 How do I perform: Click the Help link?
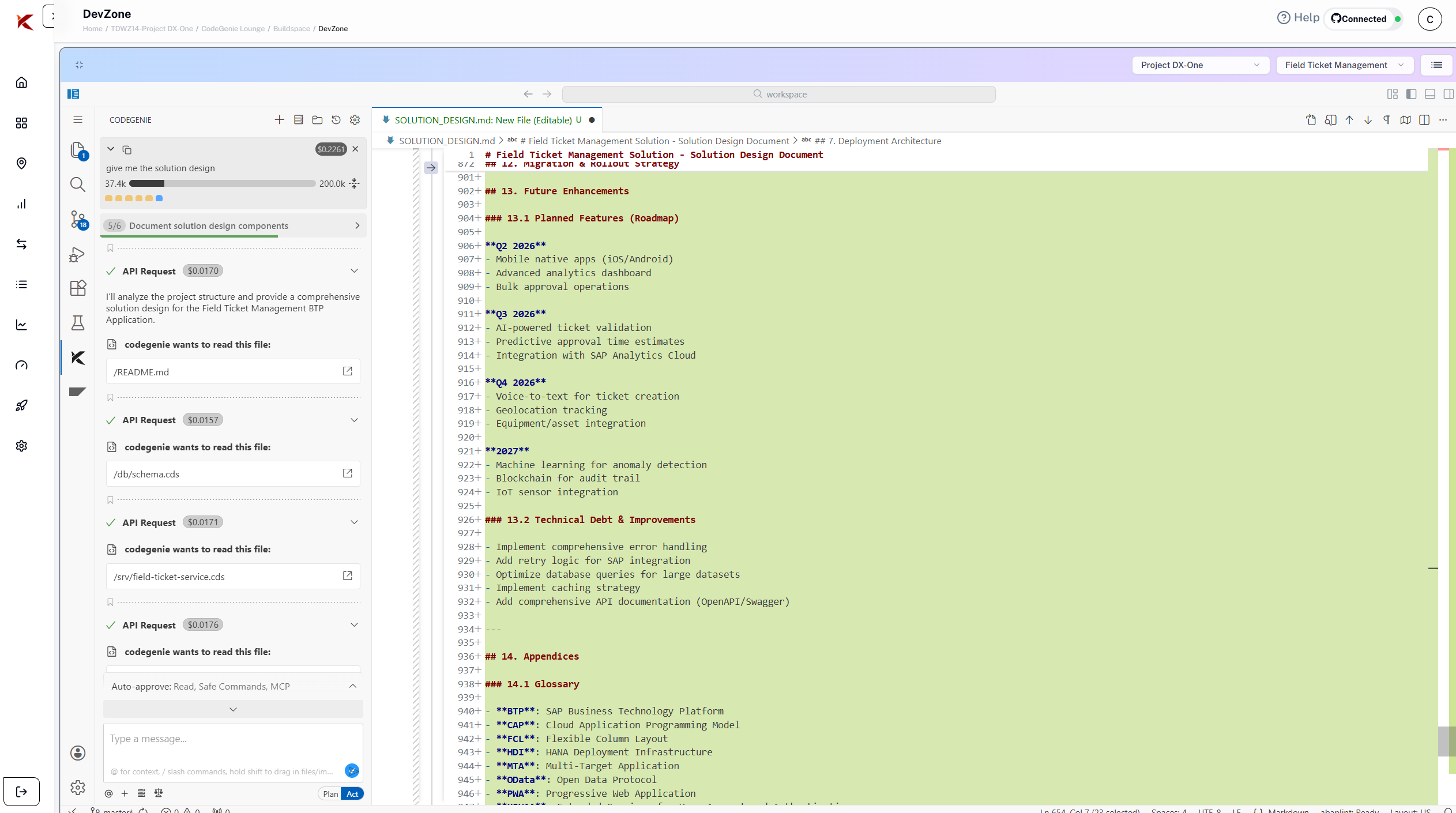1299,18
